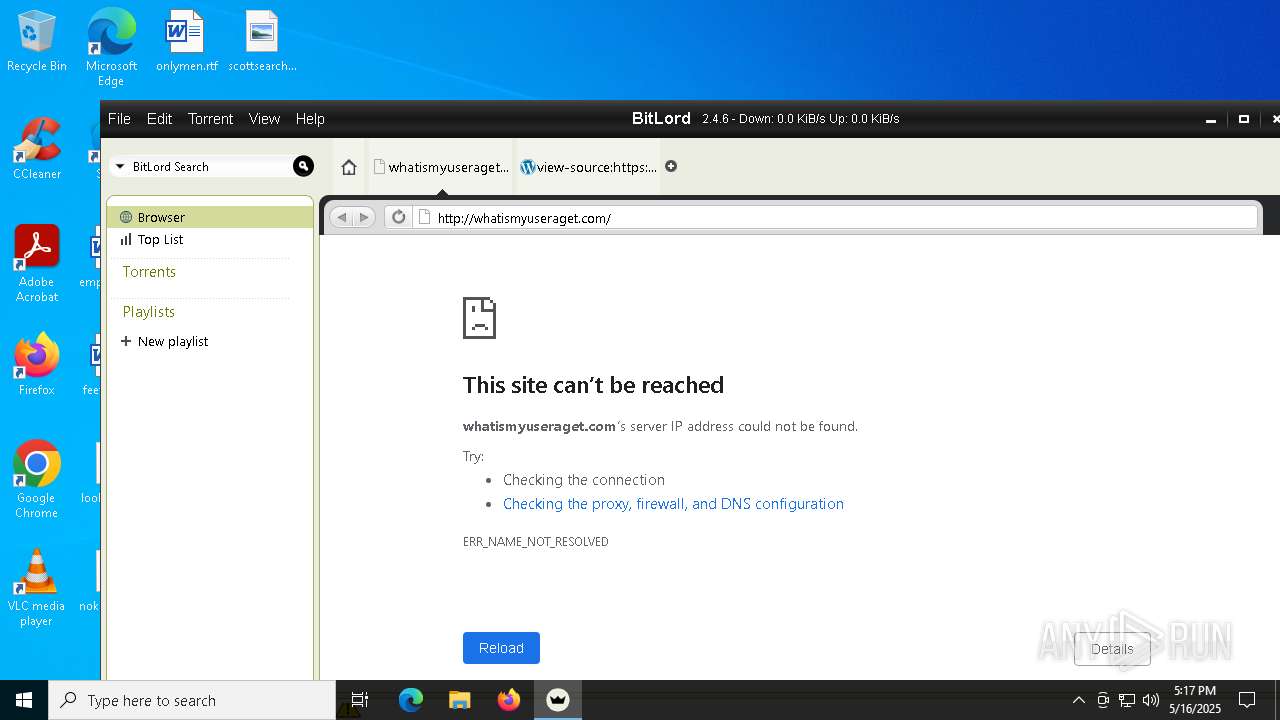This screenshot has height=720, width=1280.
Task: Open Recycle Bin desktop icon
Action: pyautogui.click(x=37, y=42)
